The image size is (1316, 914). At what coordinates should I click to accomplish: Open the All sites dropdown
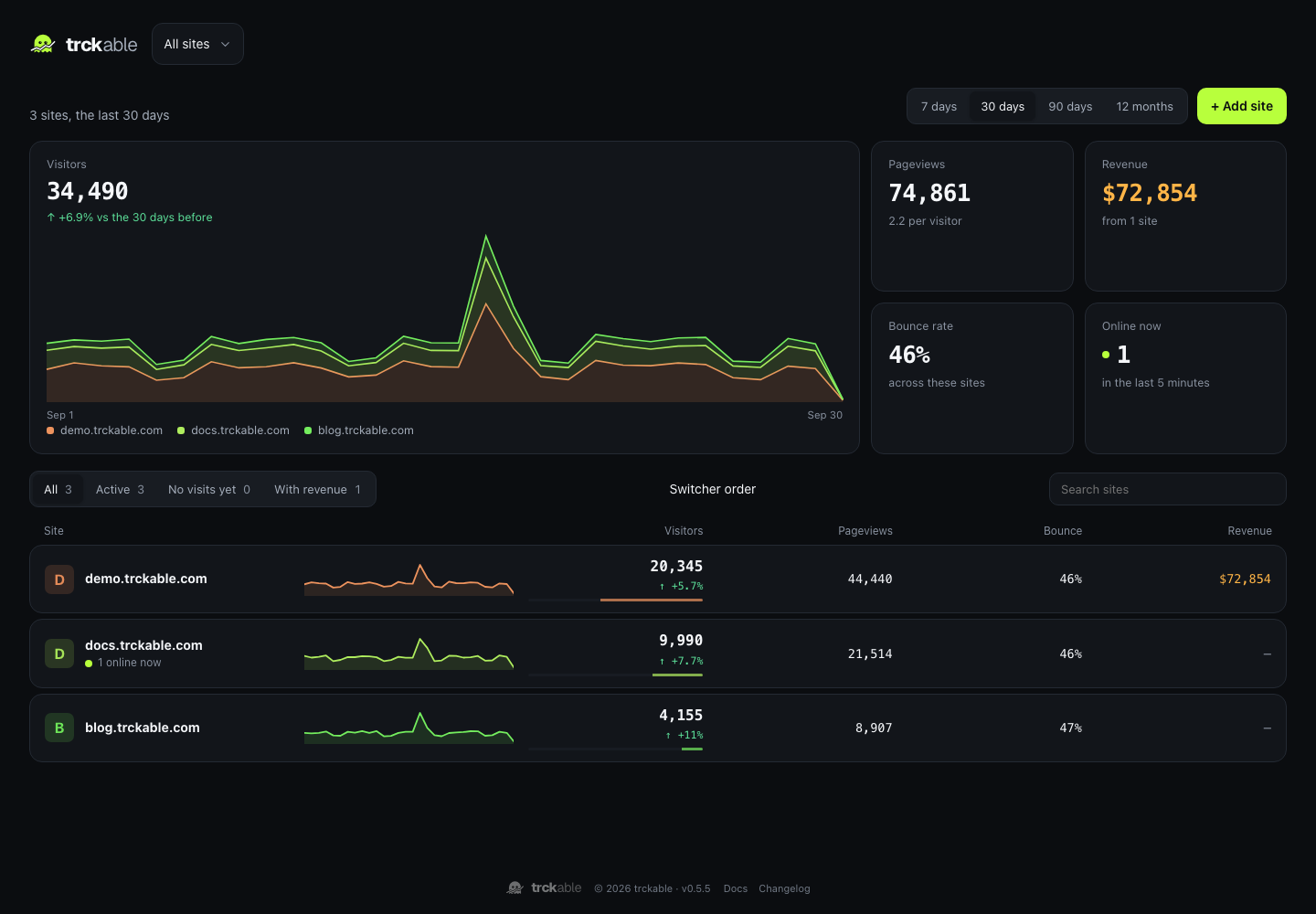pos(197,44)
